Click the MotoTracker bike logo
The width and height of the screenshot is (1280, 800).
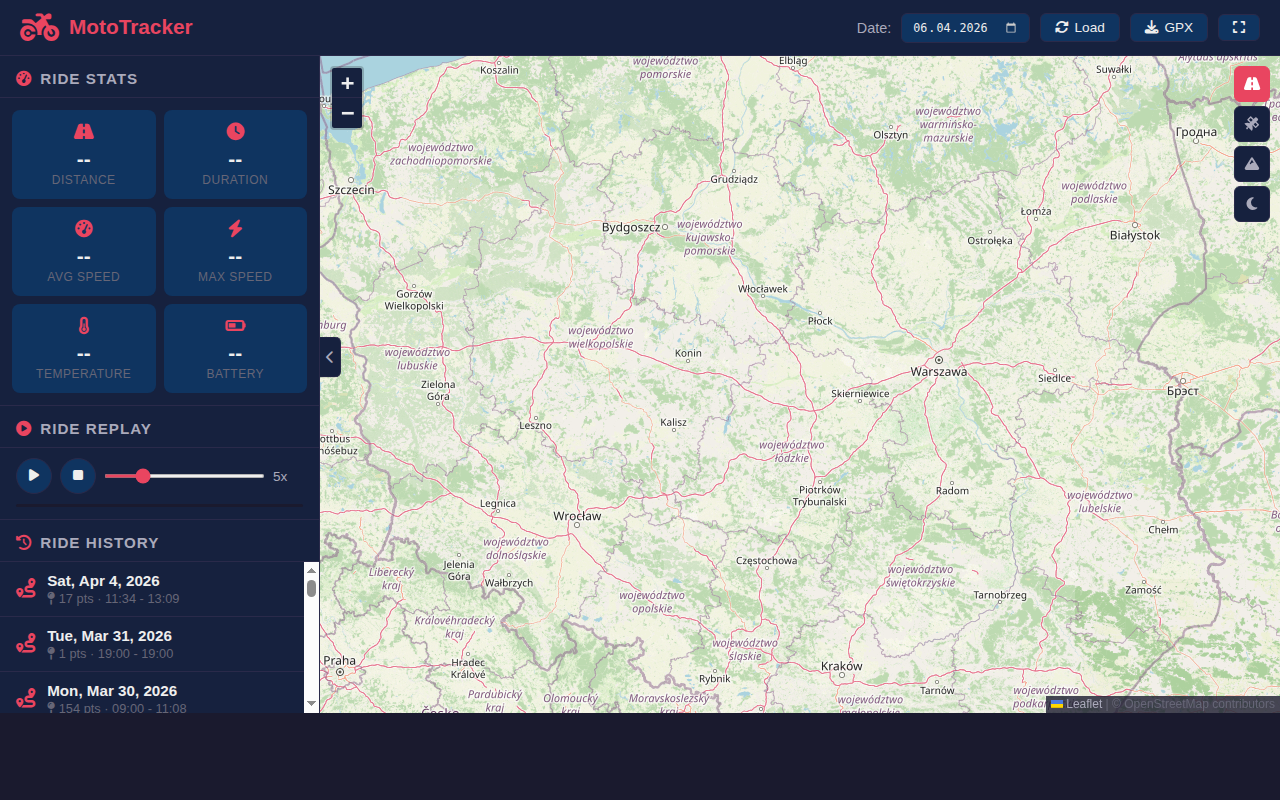39,27
